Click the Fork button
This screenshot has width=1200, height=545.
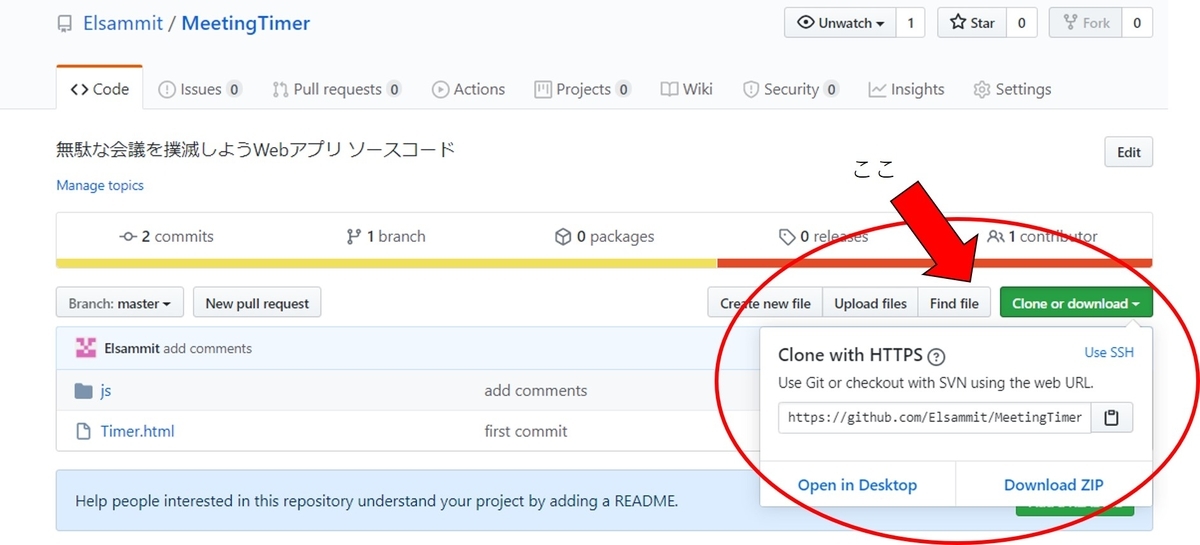pyautogui.click(x=1086, y=23)
